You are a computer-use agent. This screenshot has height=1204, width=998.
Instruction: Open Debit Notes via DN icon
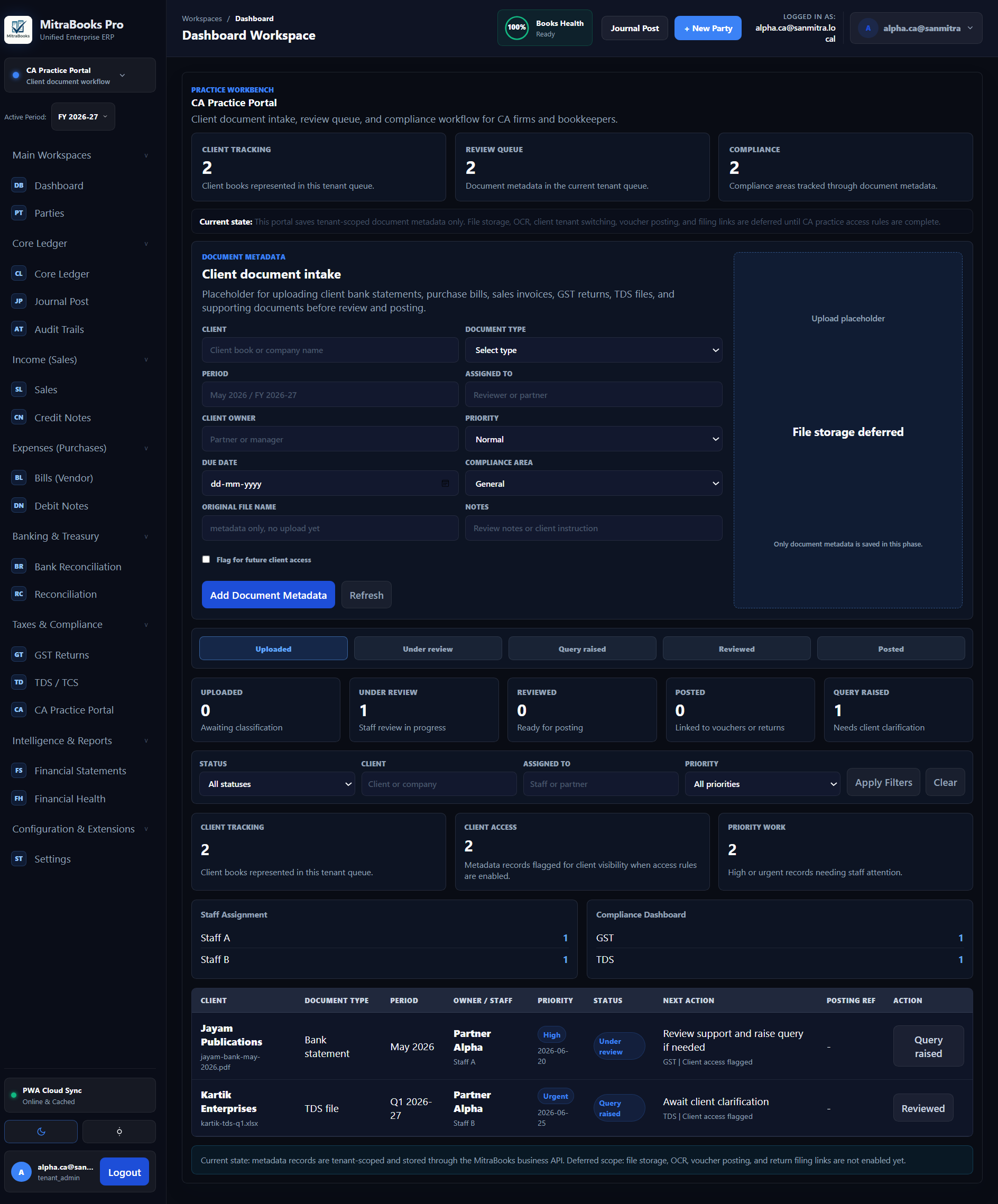pyautogui.click(x=19, y=506)
